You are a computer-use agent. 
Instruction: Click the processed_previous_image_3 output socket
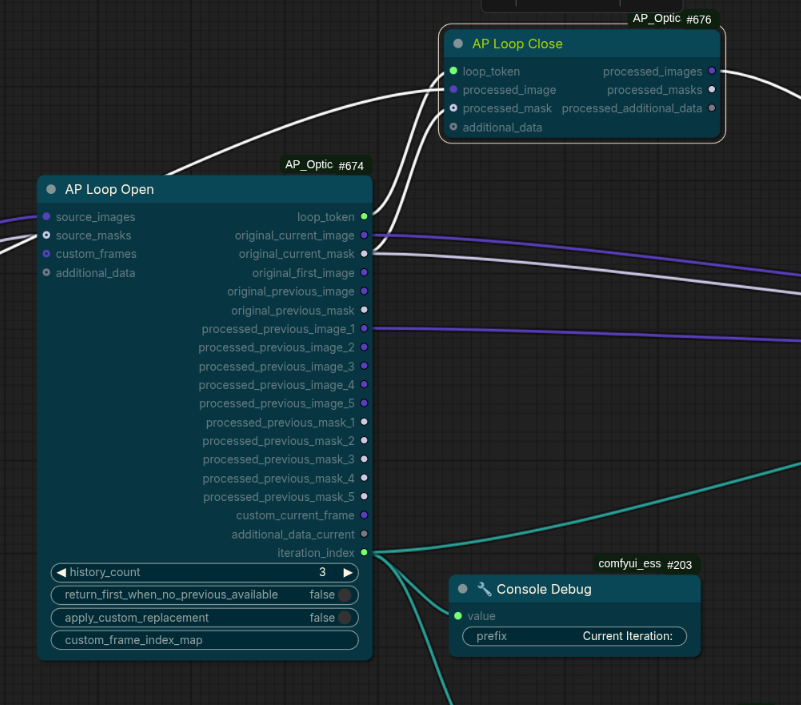tap(364, 366)
